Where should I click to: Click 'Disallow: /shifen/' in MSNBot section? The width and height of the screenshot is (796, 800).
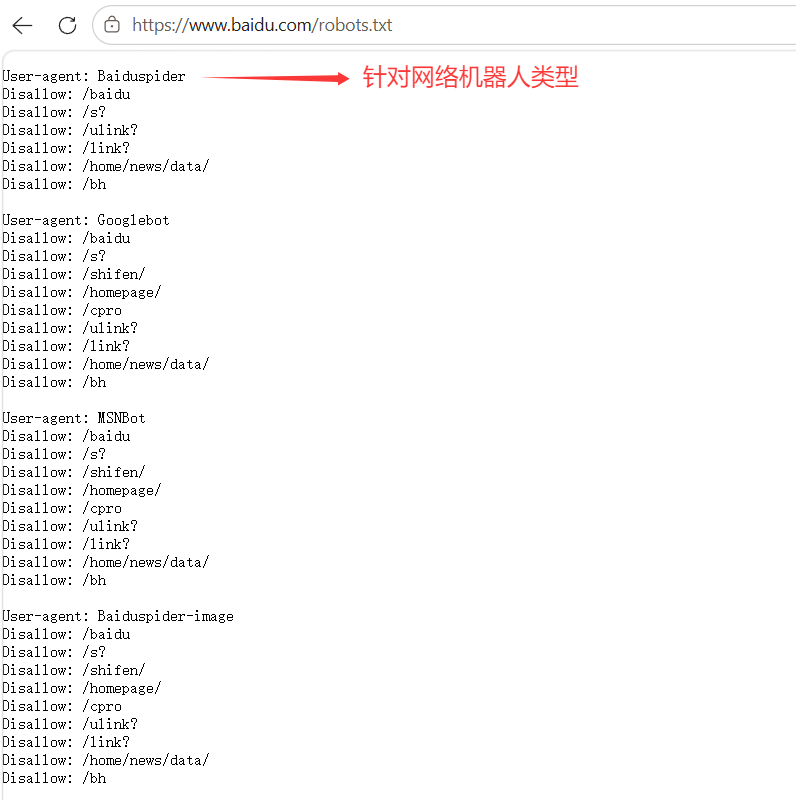tap(74, 472)
